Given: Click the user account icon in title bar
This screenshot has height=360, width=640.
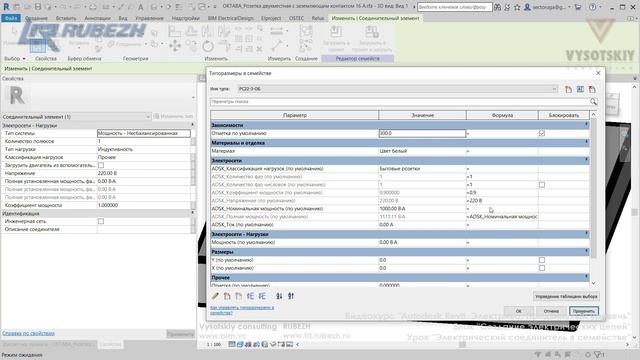Looking at the screenshot, I should [x=527, y=7].
